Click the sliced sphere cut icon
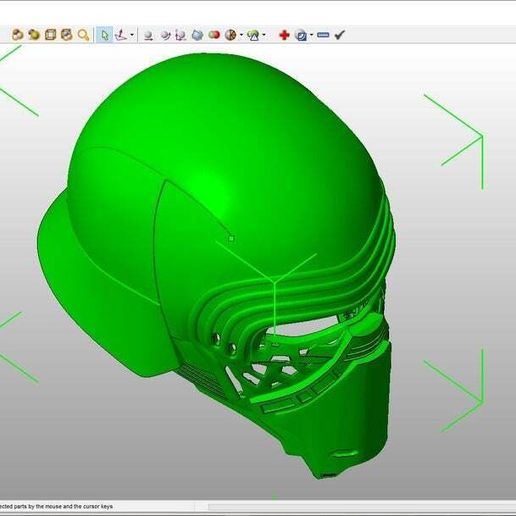 [231, 35]
